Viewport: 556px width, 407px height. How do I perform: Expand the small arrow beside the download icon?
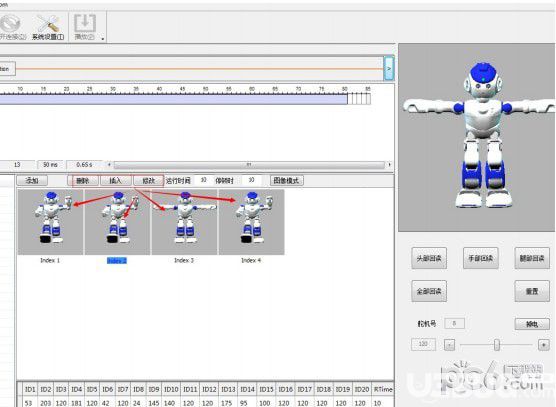(103, 39)
